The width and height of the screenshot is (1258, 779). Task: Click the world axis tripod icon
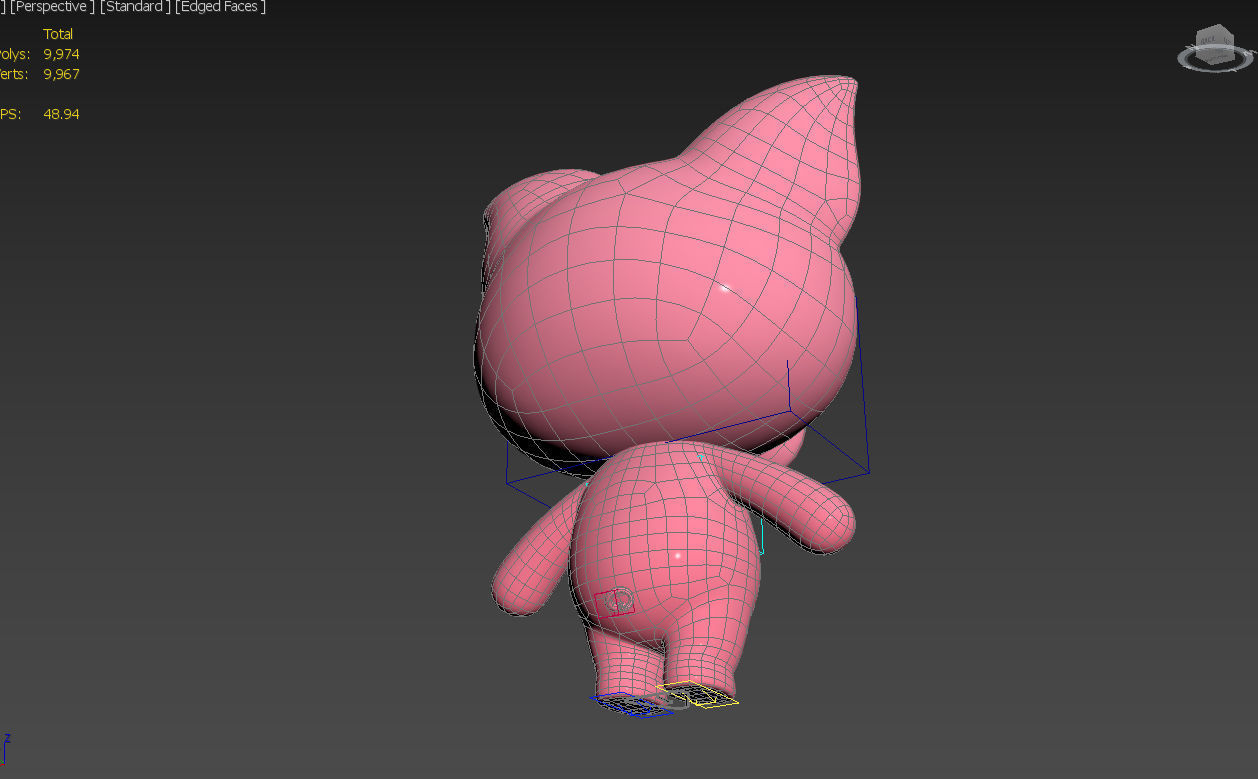tap(6, 748)
